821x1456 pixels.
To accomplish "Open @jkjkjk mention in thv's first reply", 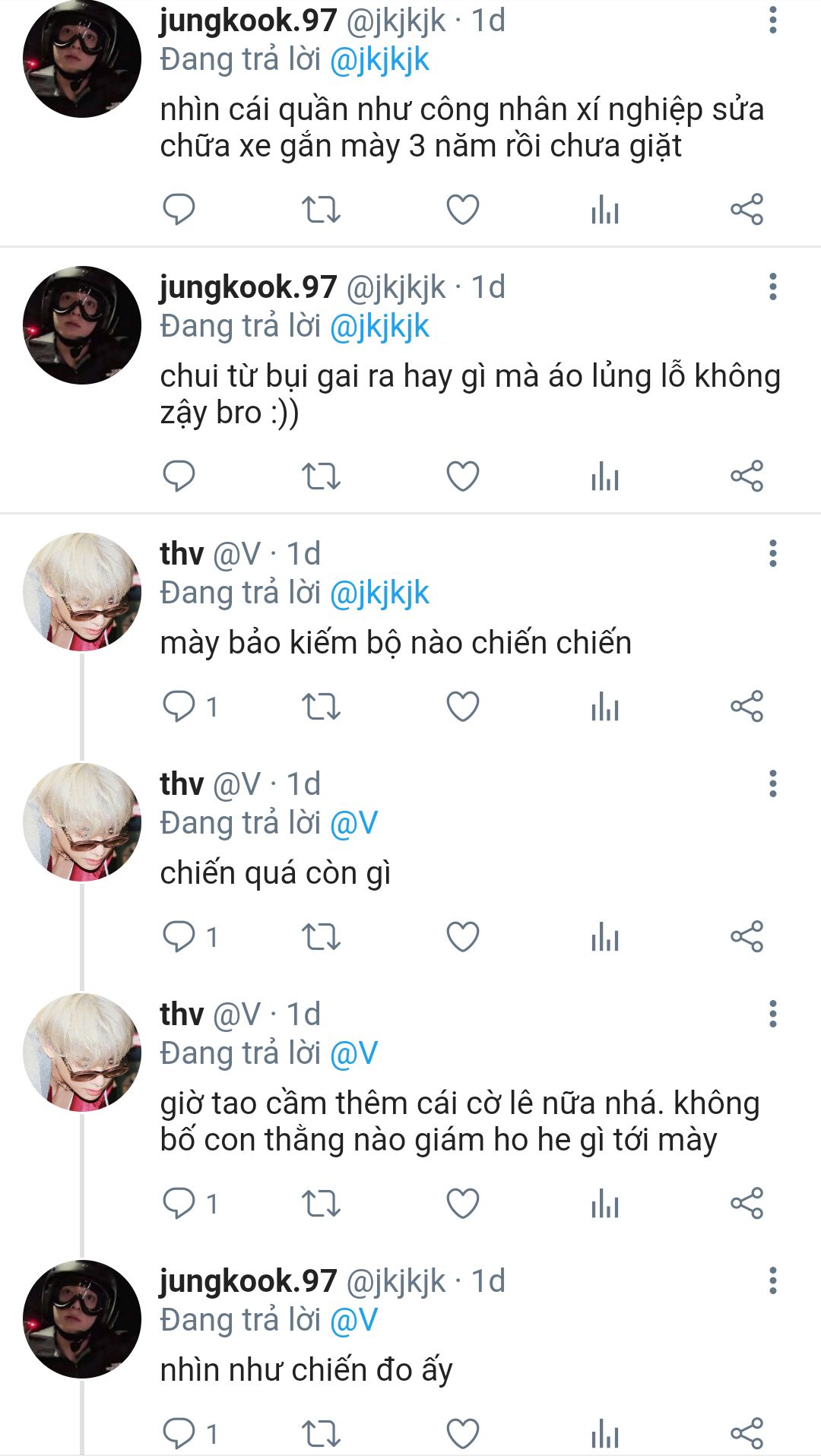I will pyautogui.click(x=379, y=593).
